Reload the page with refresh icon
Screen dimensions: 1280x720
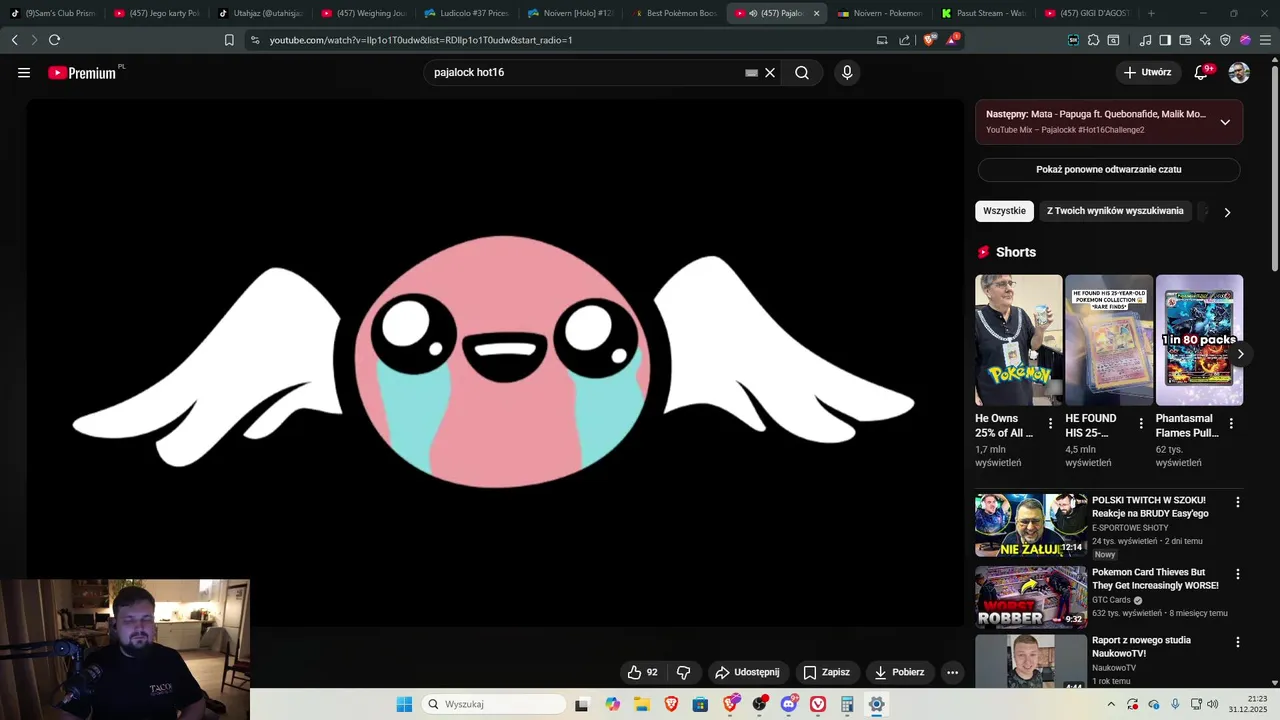click(54, 40)
